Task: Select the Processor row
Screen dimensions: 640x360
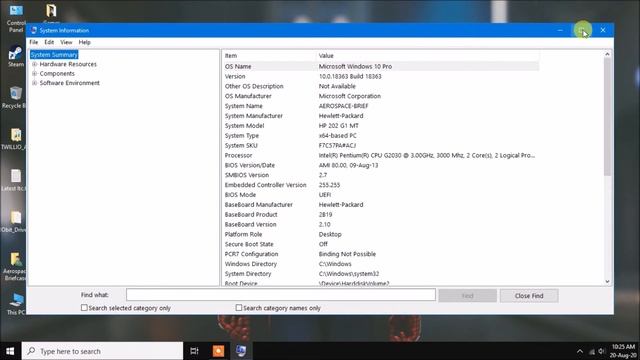Action: [x=381, y=155]
